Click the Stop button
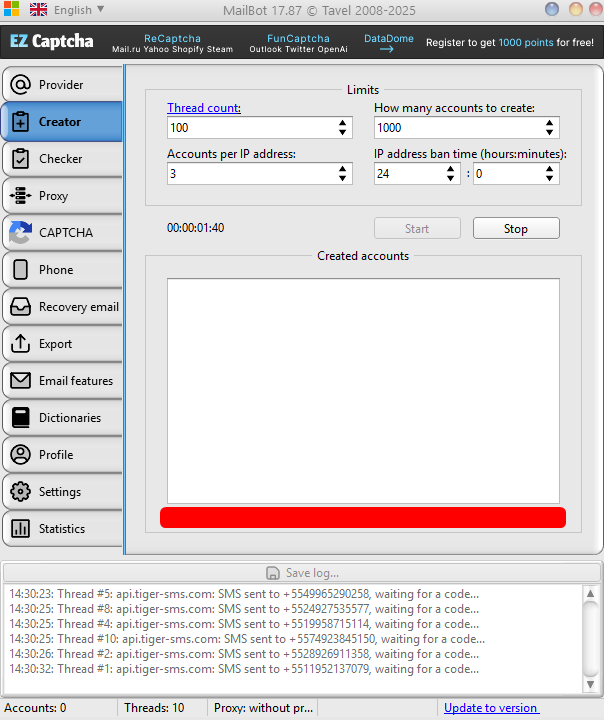Viewport: 604px width, 720px height. tap(516, 228)
